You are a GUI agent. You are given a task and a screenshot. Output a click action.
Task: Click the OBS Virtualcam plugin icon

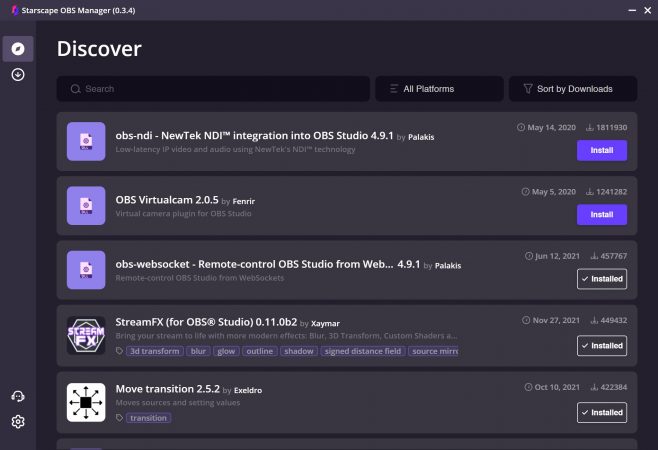[x=87, y=205]
